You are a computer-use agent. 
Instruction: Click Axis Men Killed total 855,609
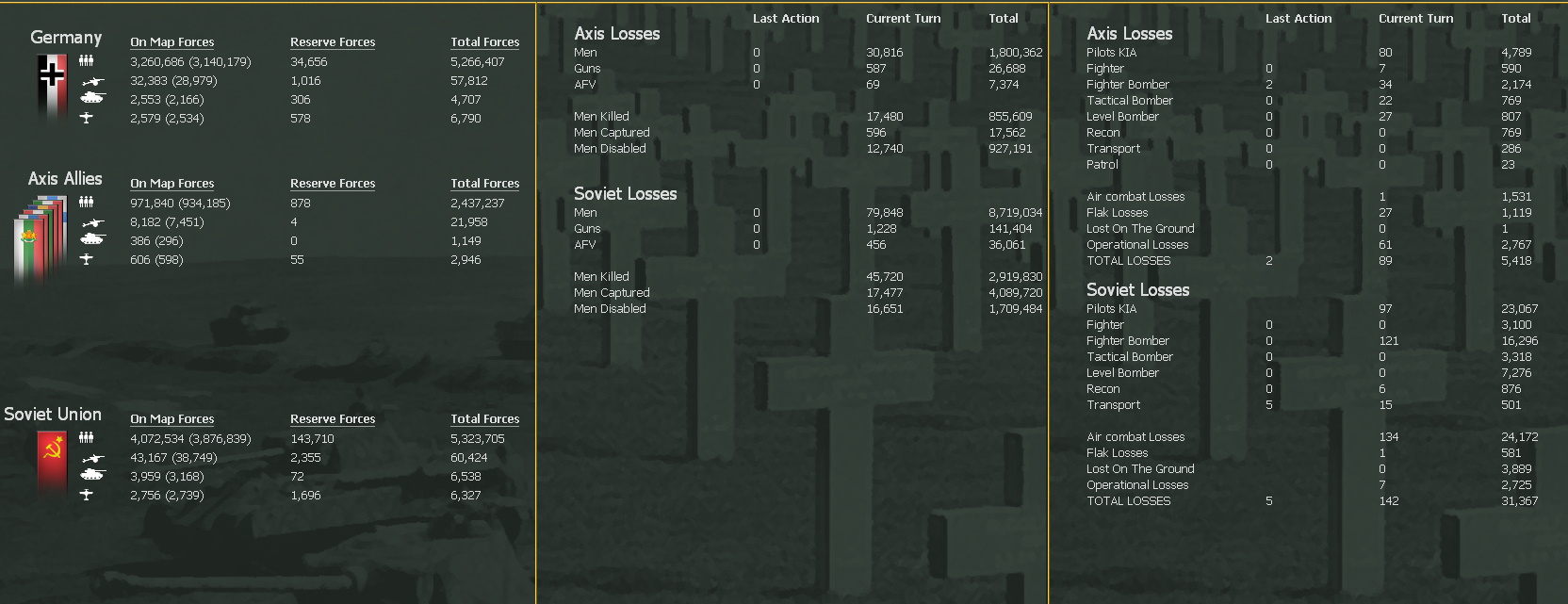(x=1010, y=117)
